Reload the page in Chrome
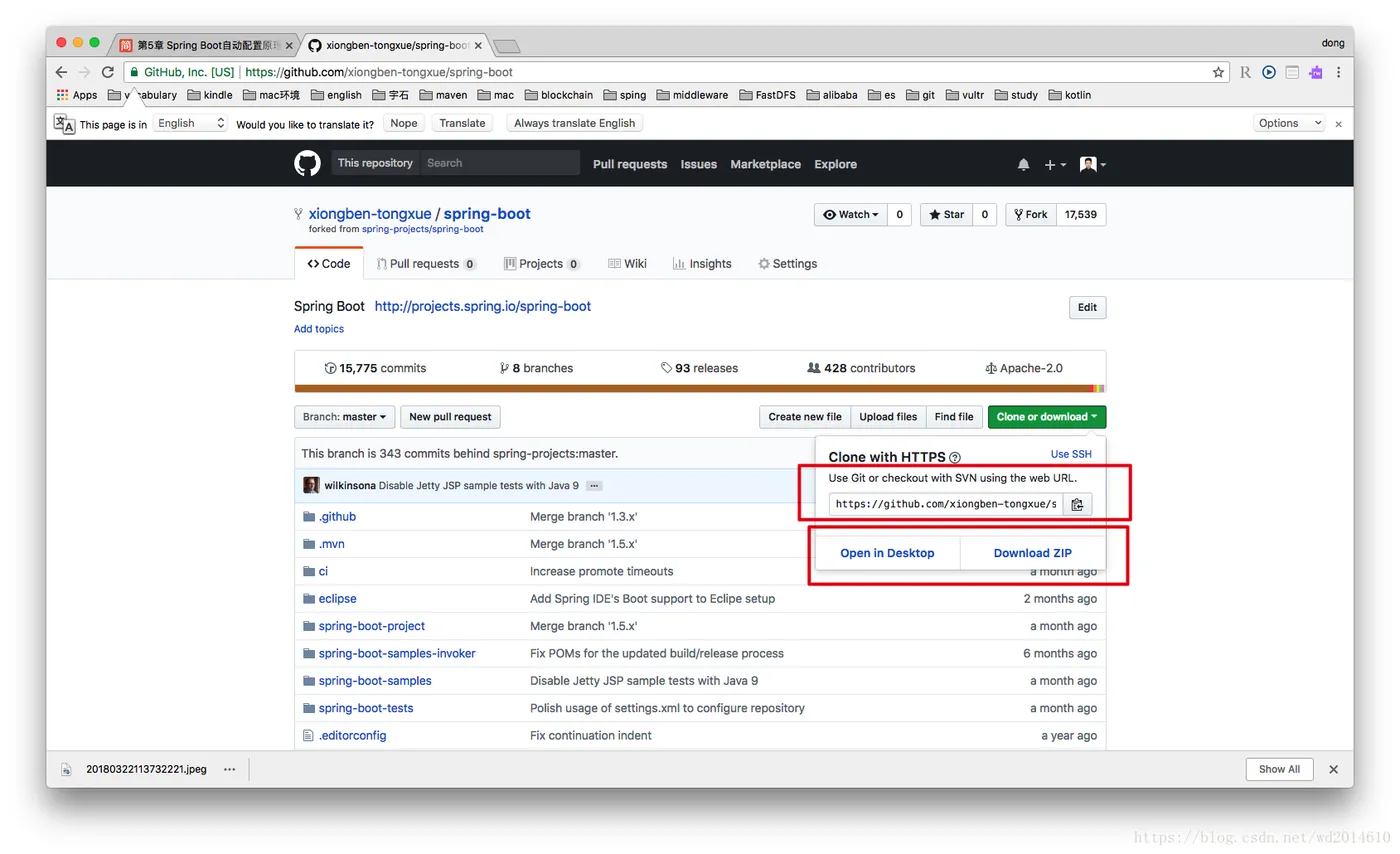 point(108,72)
